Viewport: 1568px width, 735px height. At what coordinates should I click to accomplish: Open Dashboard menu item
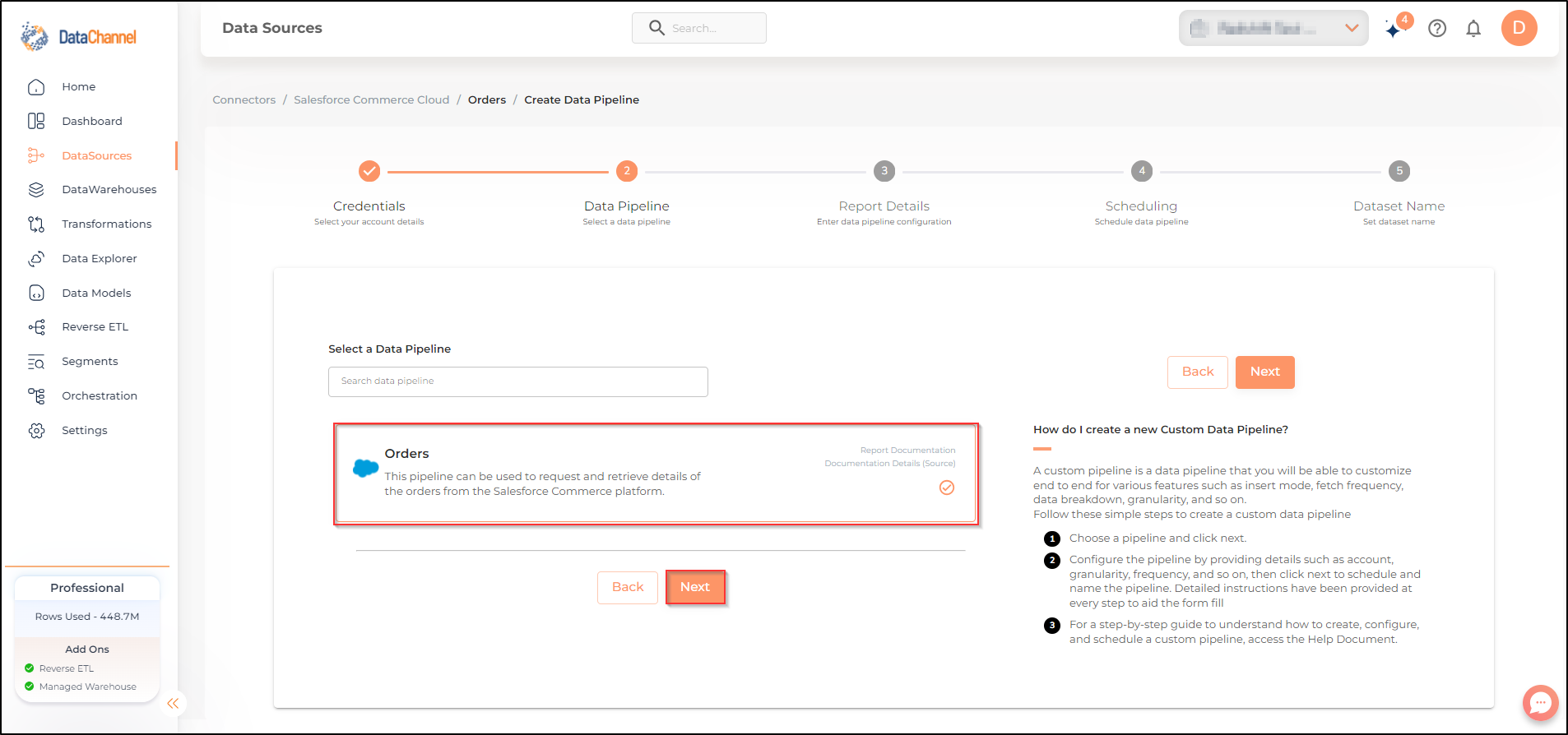click(92, 121)
